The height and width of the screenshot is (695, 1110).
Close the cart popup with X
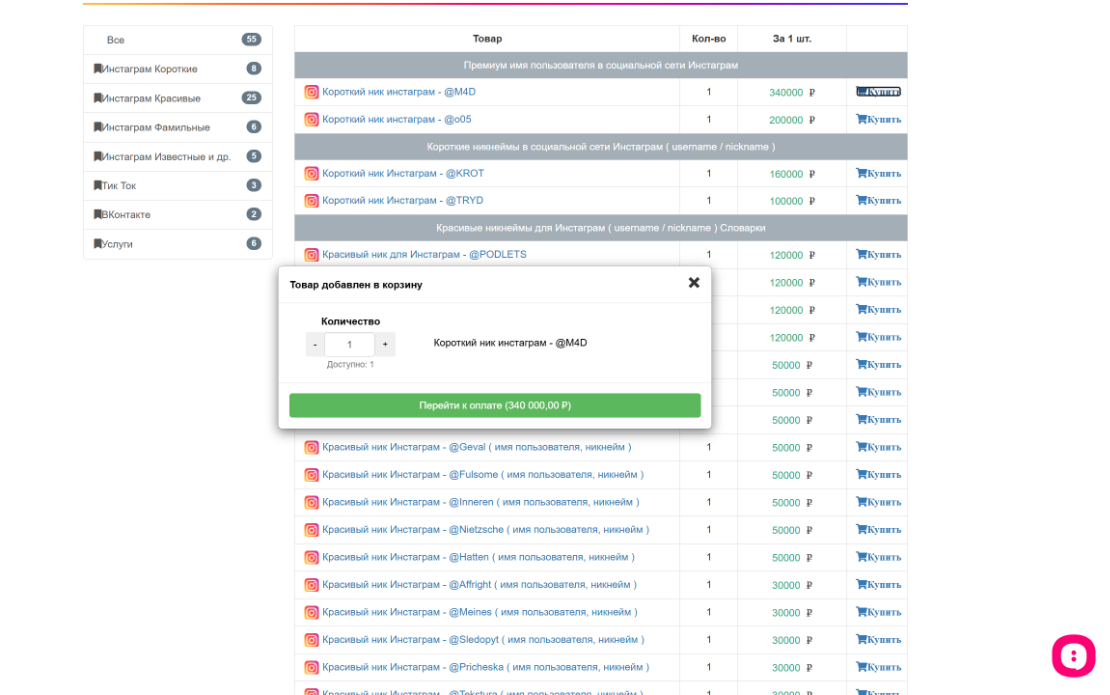(x=694, y=283)
